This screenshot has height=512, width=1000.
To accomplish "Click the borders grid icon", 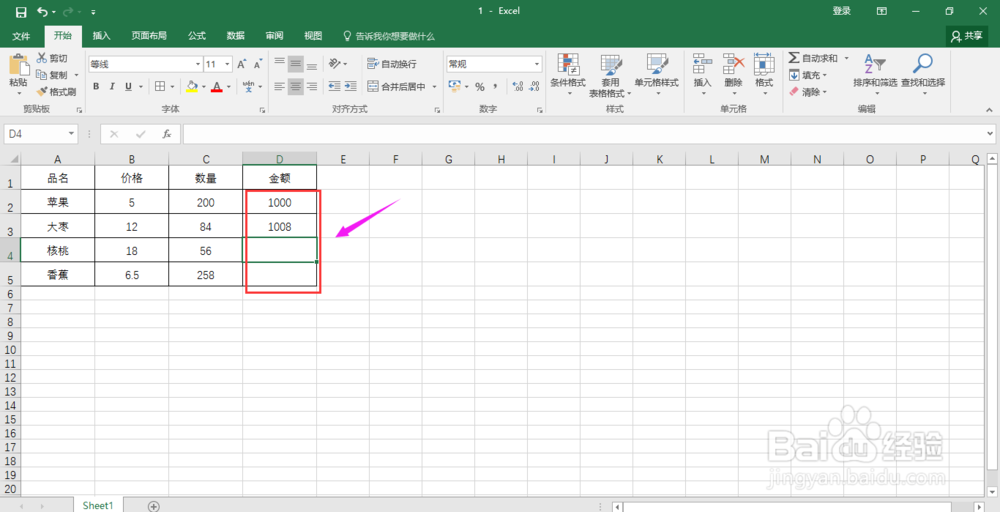I will click(x=160, y=87).
